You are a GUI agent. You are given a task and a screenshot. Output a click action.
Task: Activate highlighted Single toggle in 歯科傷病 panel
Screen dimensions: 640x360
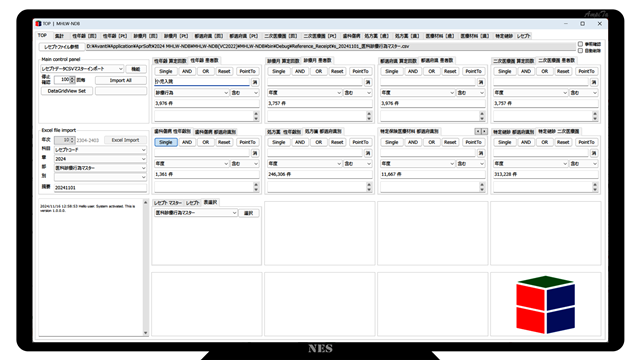click(x=166, y=142)
